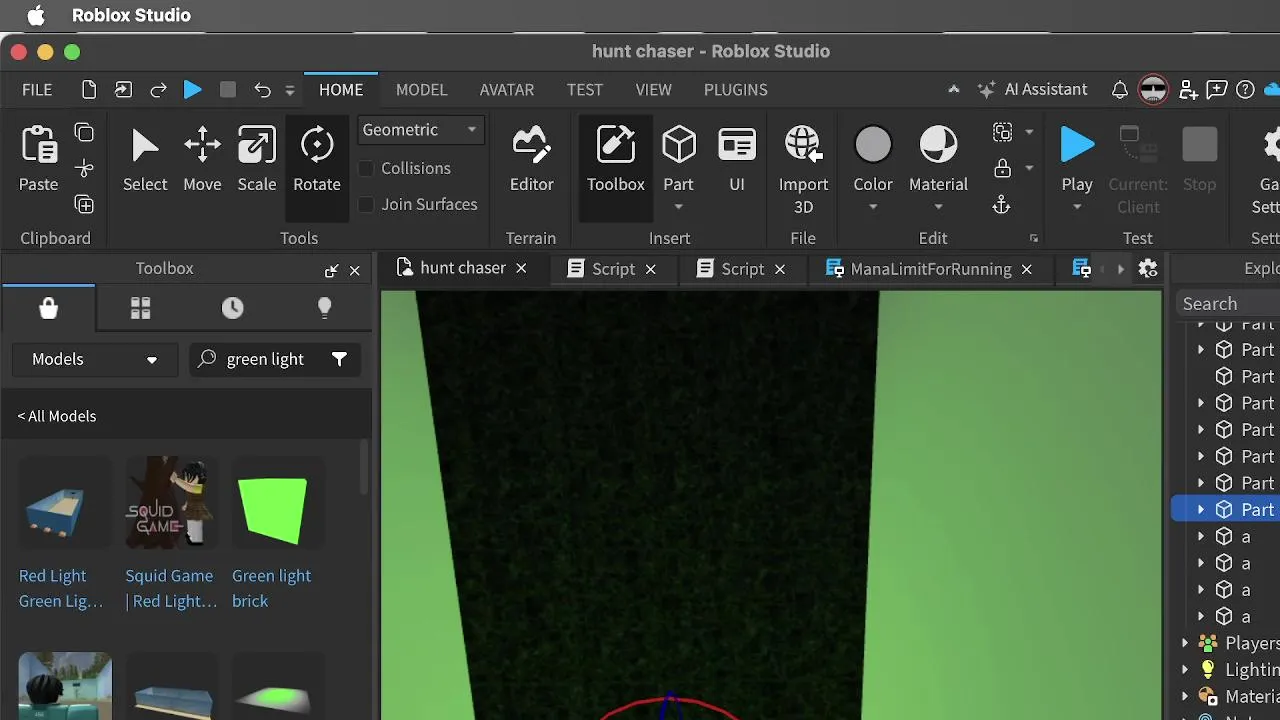
Task: Switch to the PLUGINS ribbon tab
Action: (x=736, y=90)
